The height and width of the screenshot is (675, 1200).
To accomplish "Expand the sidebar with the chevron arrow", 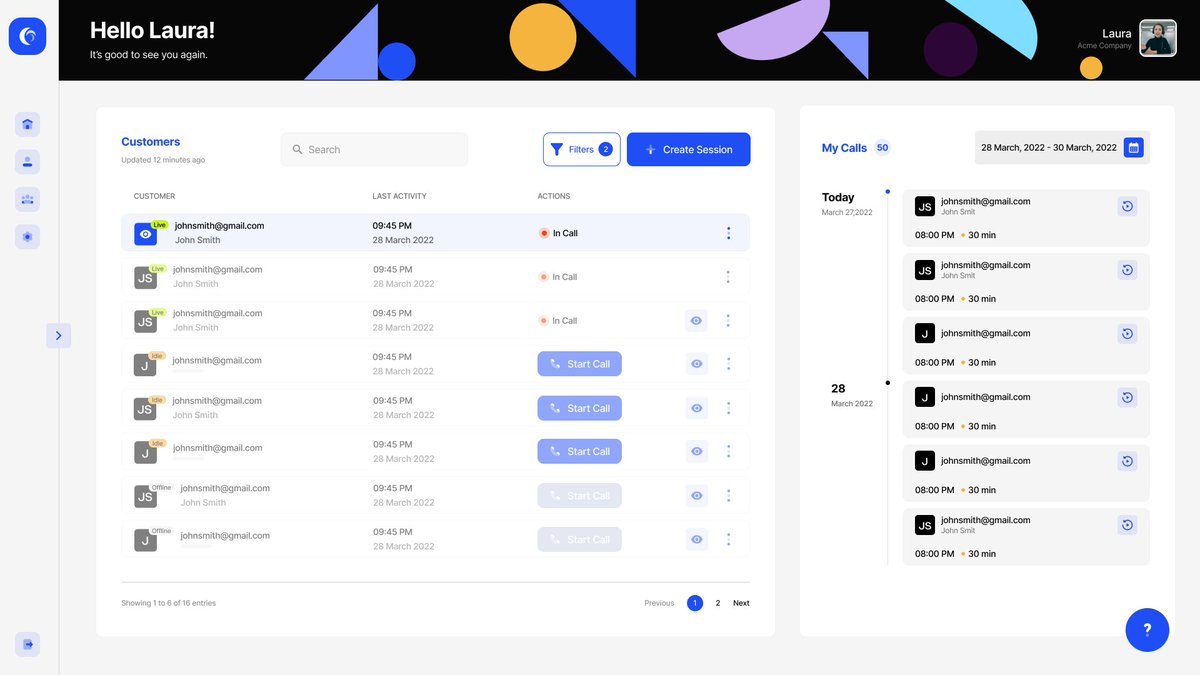I will 58,336.
